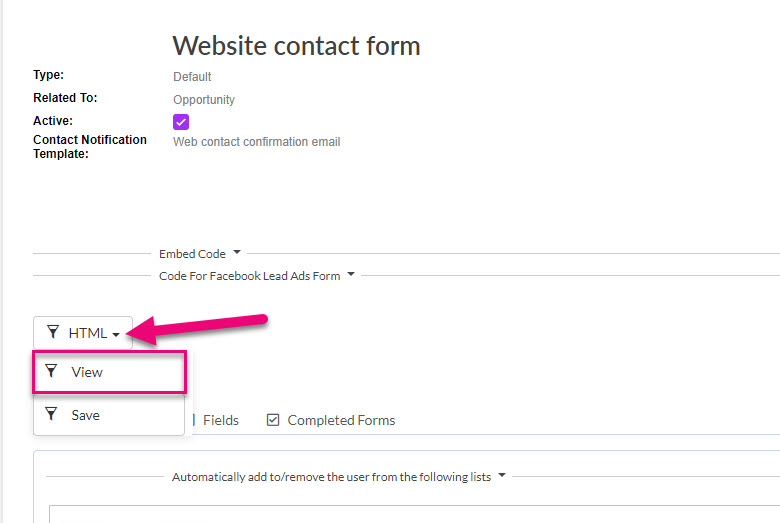The image size is (780, 523).
Task: Click the checkmark icon before Completed Forms
Action: point(273,420)
